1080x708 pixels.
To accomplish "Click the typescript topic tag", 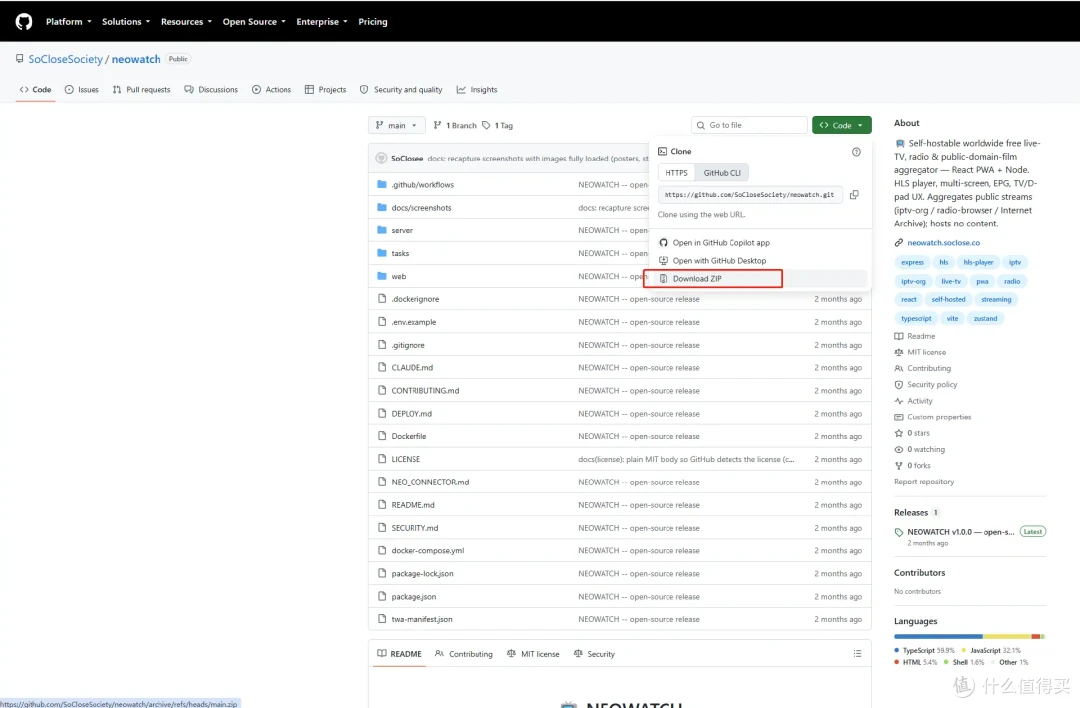I will [x=916, y=318].
